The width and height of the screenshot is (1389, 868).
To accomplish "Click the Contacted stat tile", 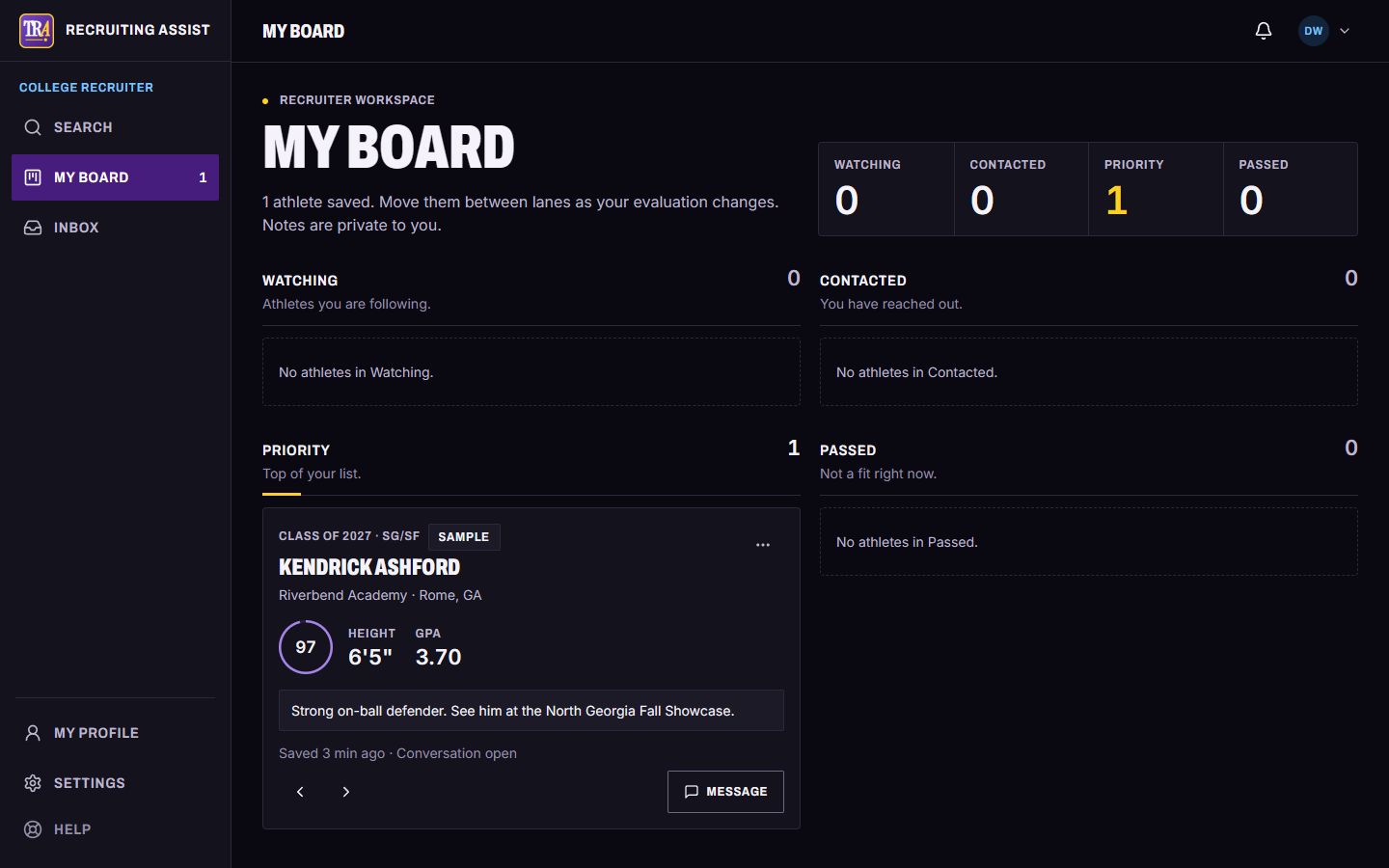I will coord(1021,189).
